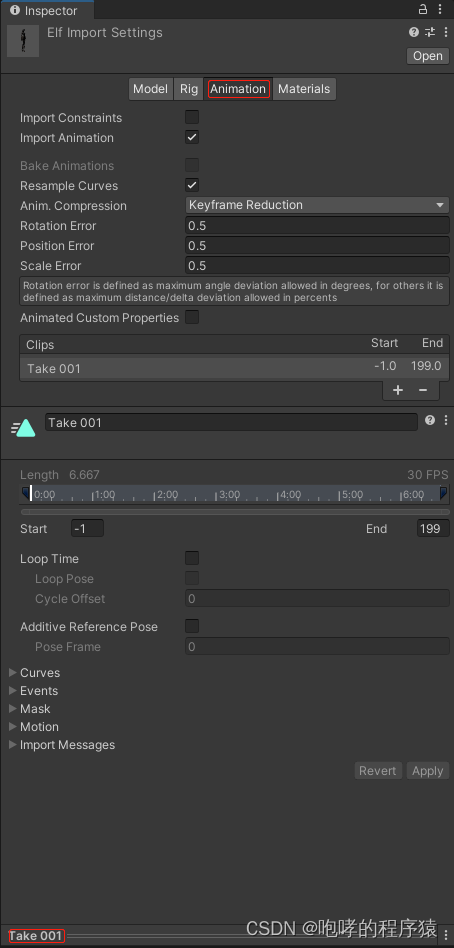This screenshot has height=948, width=454.
Task: Open presets slider icon in header
Action: coord(430,33)
